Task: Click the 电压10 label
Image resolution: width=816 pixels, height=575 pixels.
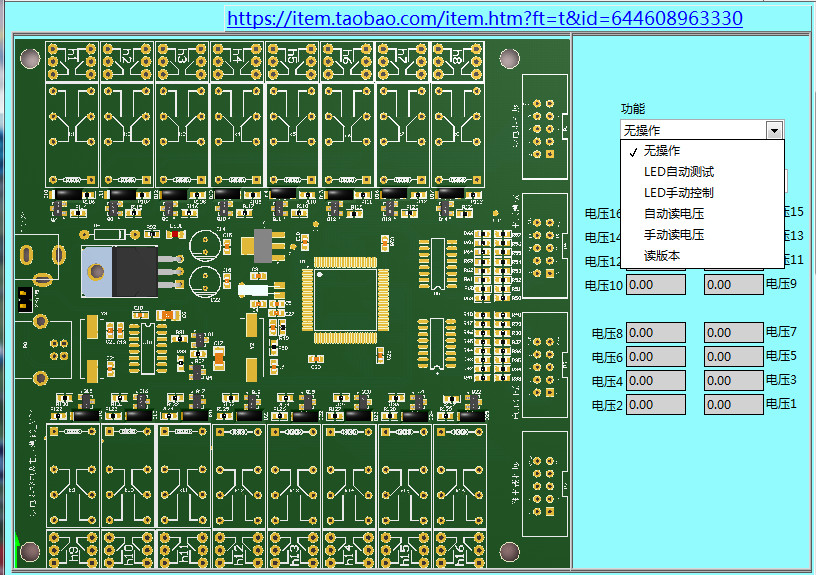Action: click(x=604, y=285)
